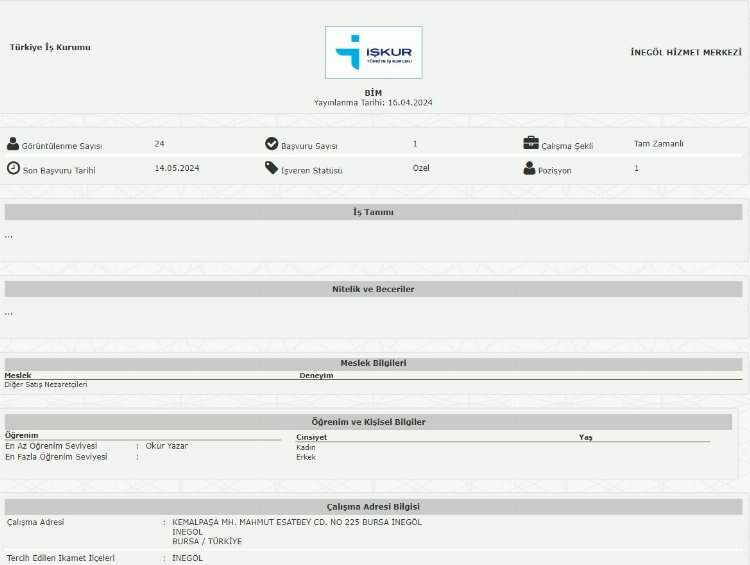Click the person icon beside Görüntülenme Sayısı

tap(13, 144)
